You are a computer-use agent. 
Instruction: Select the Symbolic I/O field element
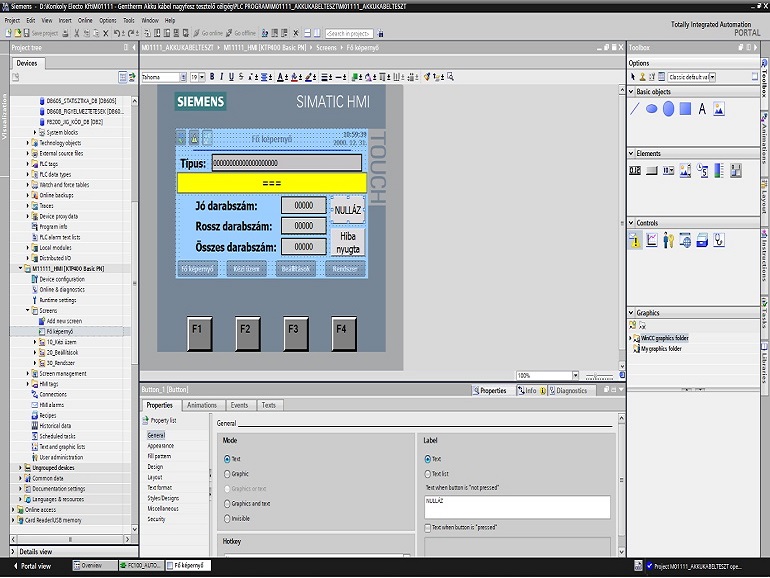(x=668, y=171)
